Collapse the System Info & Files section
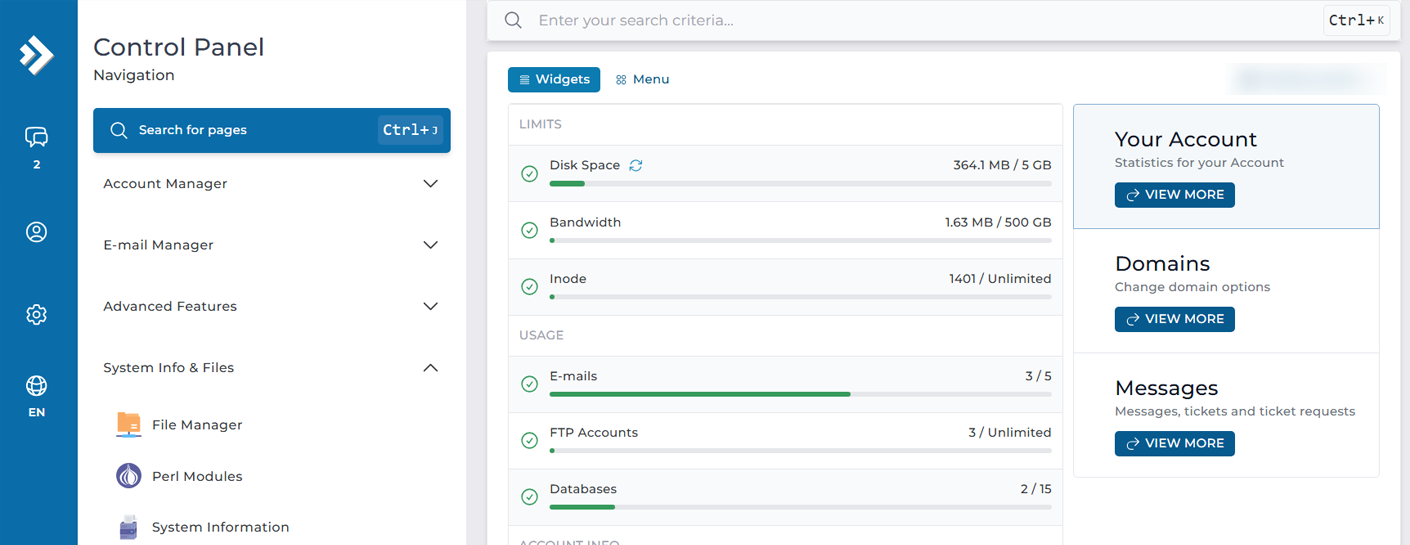The width and height of the screenshot is (1410, 545). point(271,368)
